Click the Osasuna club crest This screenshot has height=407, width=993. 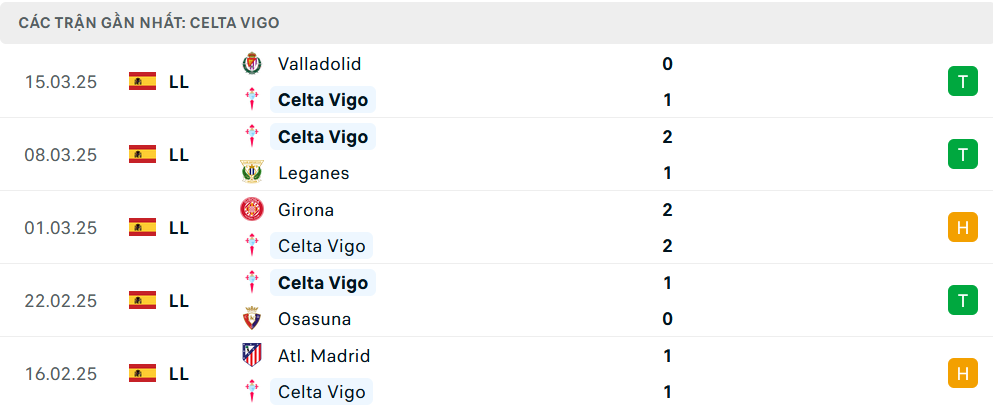[x=252, y=318]
